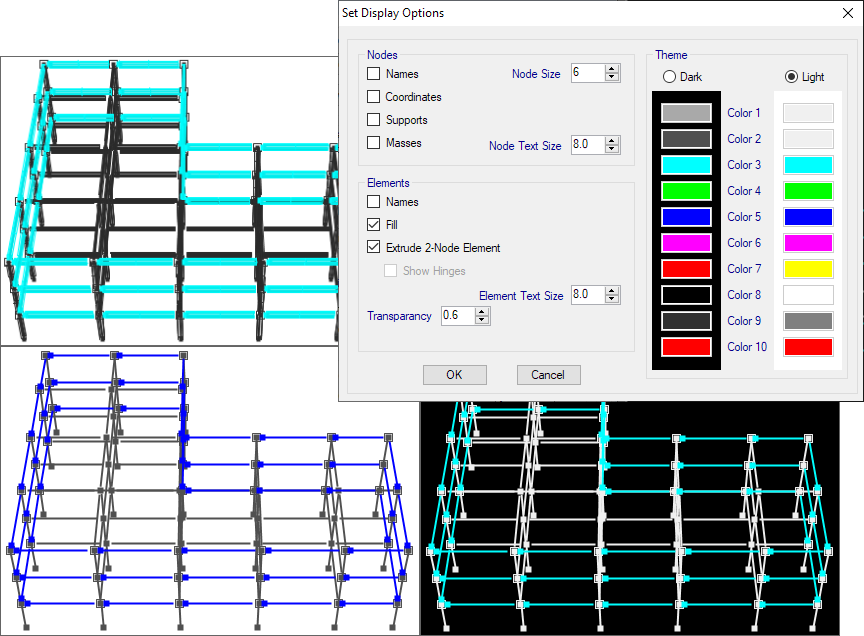
Task: Disable Extrude 2-Node Element
Action: pyautogui.click(x=374, y=248)
